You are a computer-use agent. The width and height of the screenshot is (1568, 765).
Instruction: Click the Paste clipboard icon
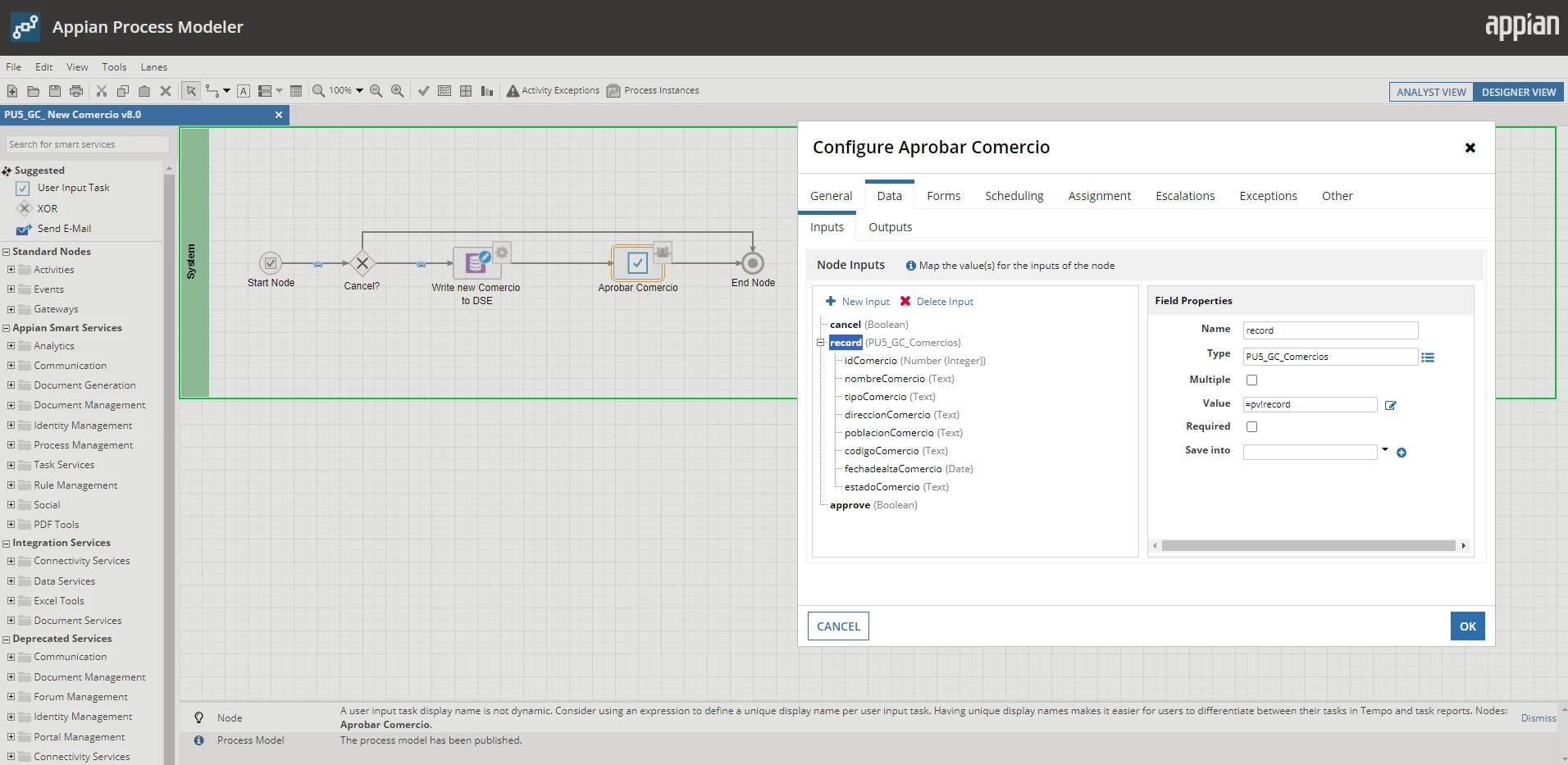[x=144, y=91]
